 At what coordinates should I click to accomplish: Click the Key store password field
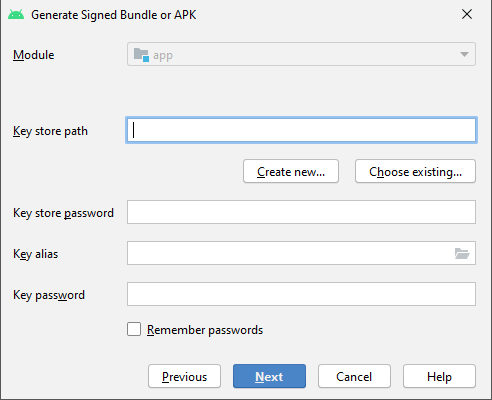(x=301, y=212)
